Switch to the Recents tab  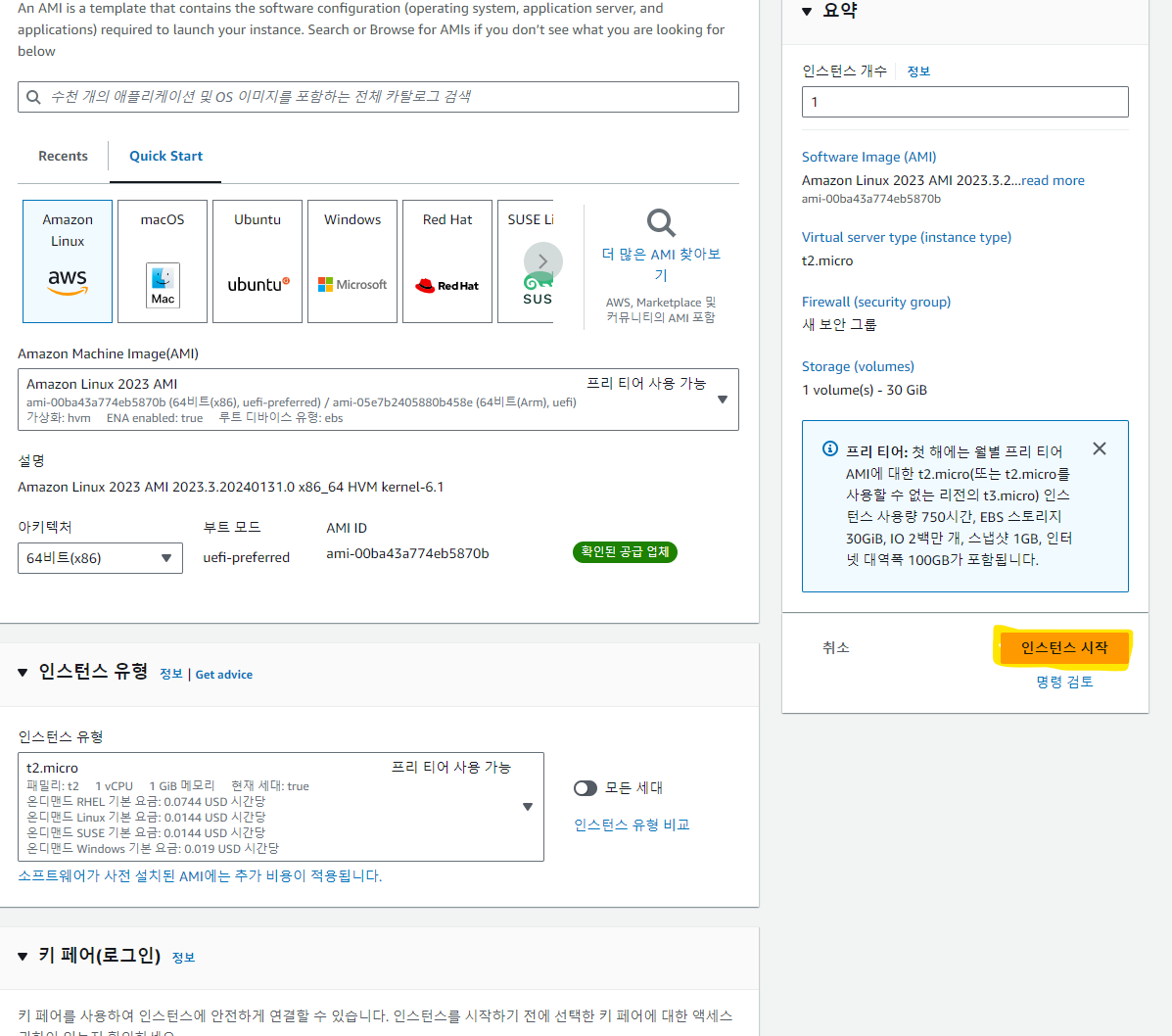63,157
